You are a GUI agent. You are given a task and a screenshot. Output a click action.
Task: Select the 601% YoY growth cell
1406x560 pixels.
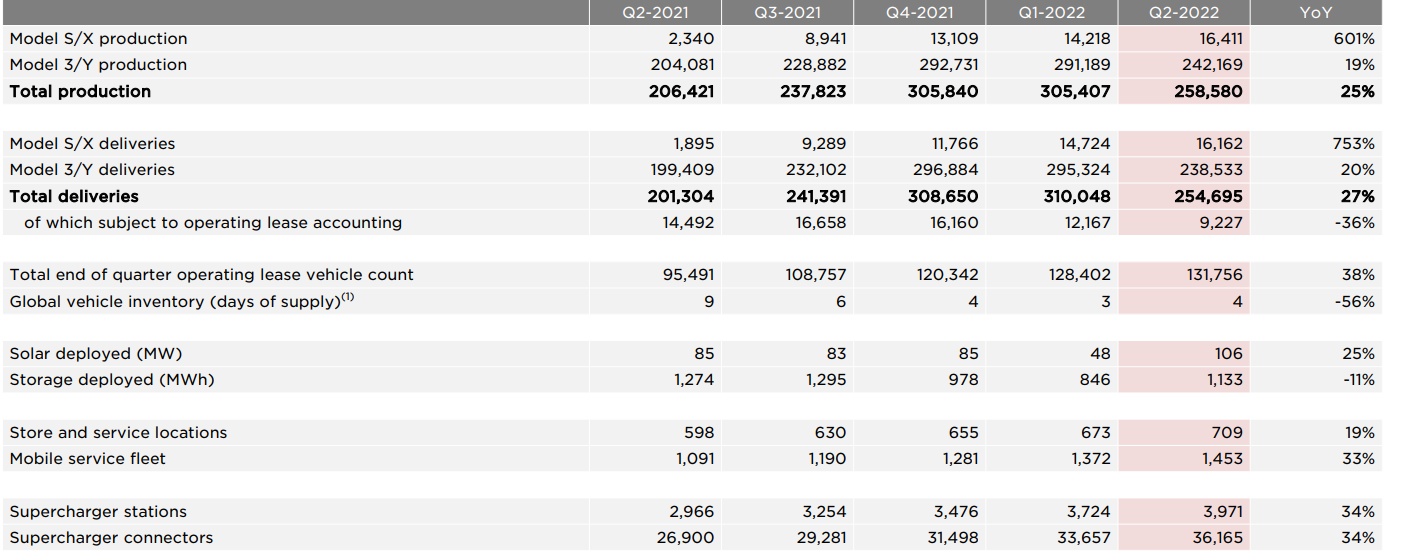(x=1355, y=39)
